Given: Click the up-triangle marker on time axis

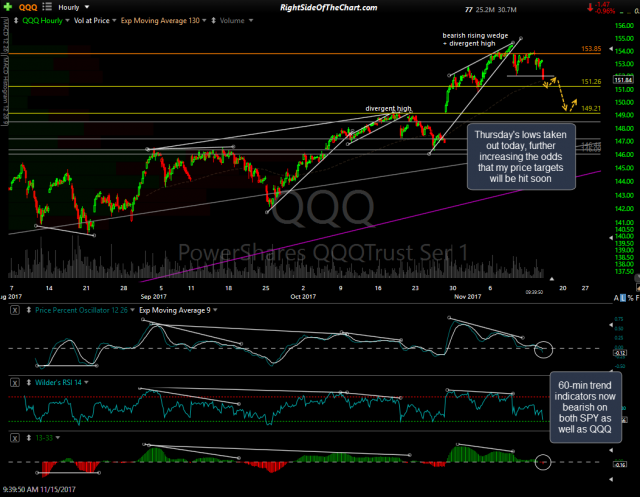Looking at the screenshot, I should coord(551,279).
